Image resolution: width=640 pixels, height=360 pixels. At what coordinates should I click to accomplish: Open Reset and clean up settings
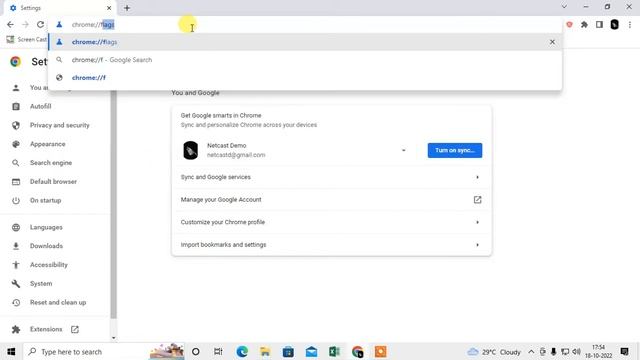pyautogui.click(x=58, y=302)
